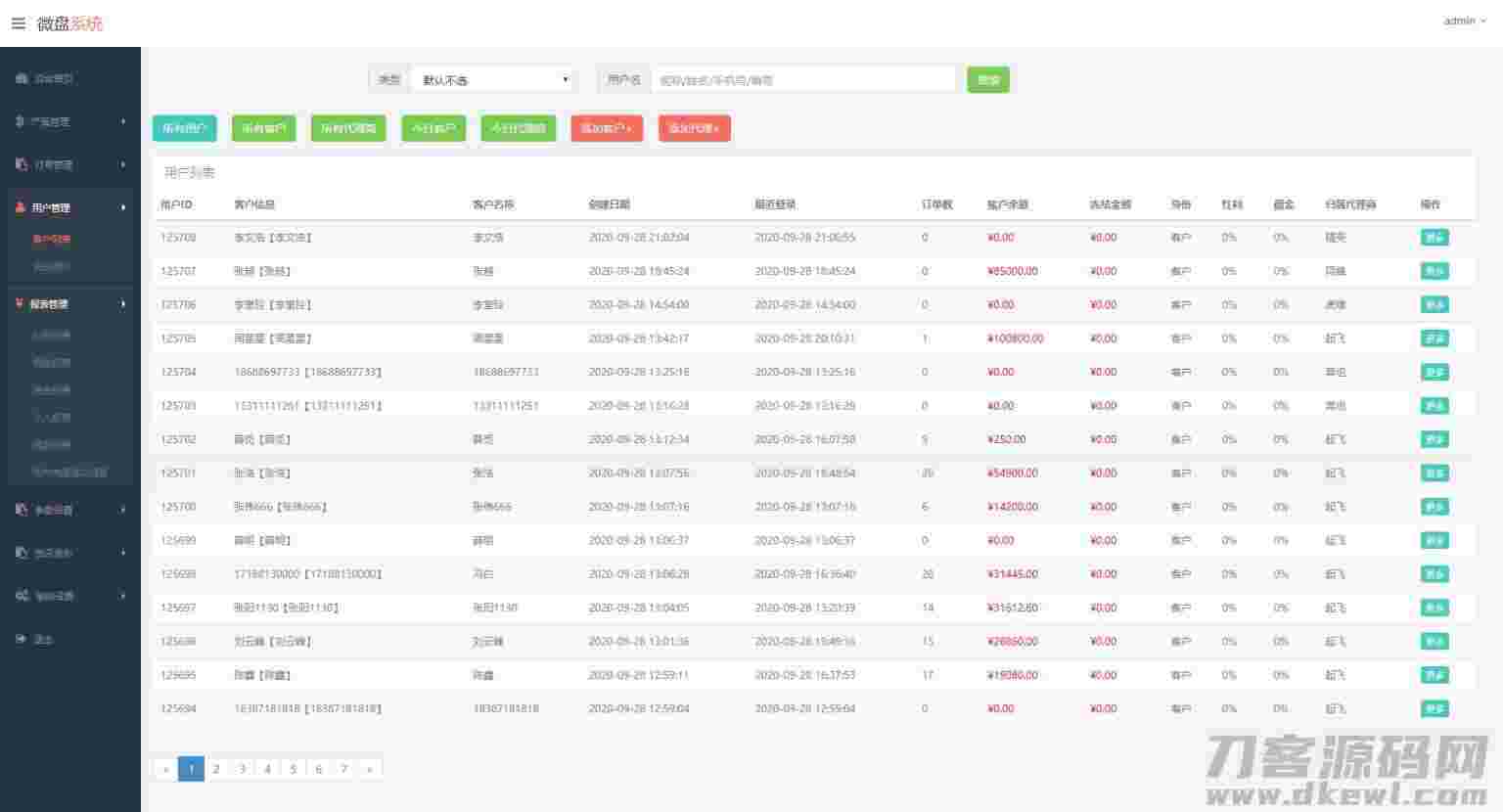This screenshot has height=812, width=1503.
Task: Click the 用户名 search input field
Action: coord(802,80)
